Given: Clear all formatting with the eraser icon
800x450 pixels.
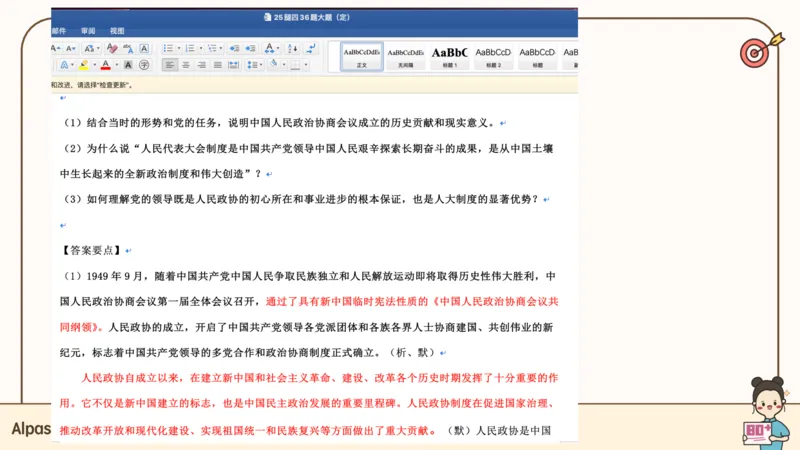Looking at the screenshot, I should pos(112,48).
